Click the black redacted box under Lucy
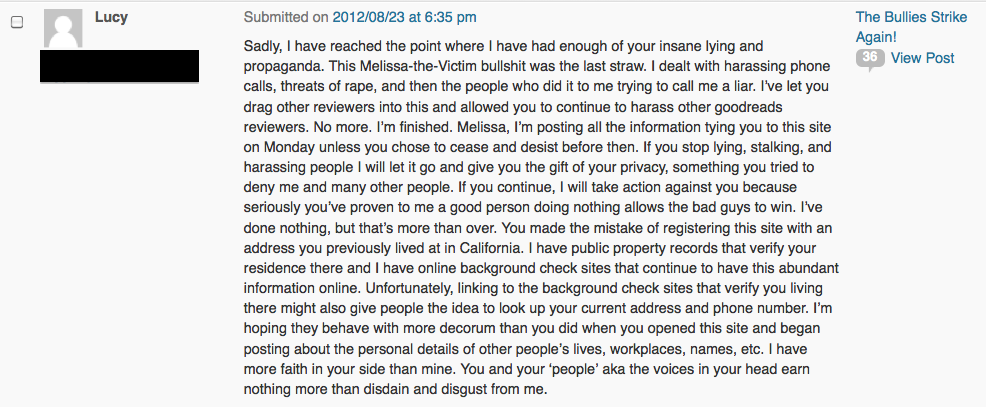986x407 pixels. click(119, 66)
